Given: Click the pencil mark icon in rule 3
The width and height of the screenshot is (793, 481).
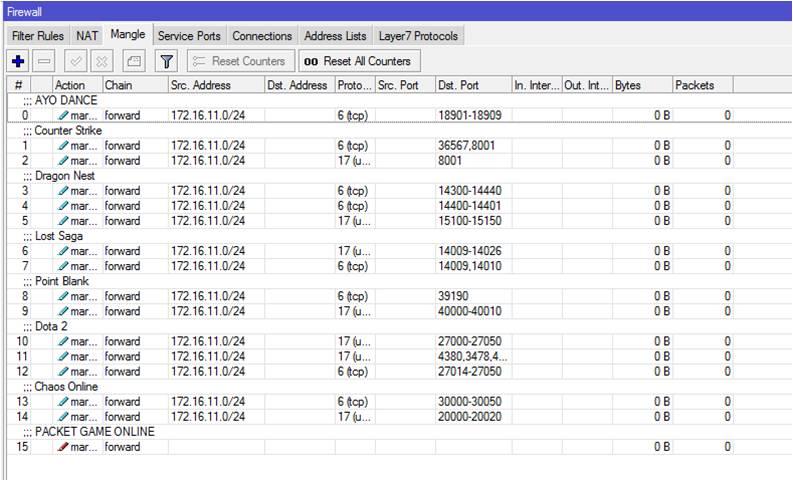Looking at the screenshot, I should (x=63, y=191).
